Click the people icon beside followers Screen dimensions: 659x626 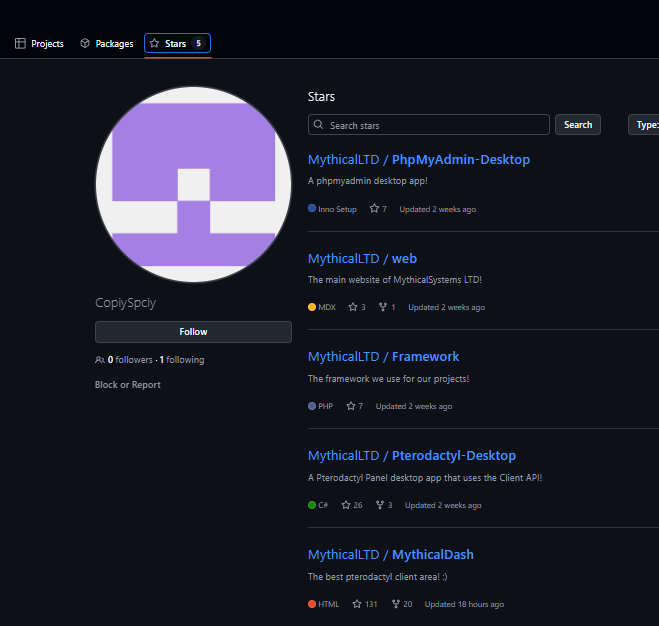[x=100, y=360]
